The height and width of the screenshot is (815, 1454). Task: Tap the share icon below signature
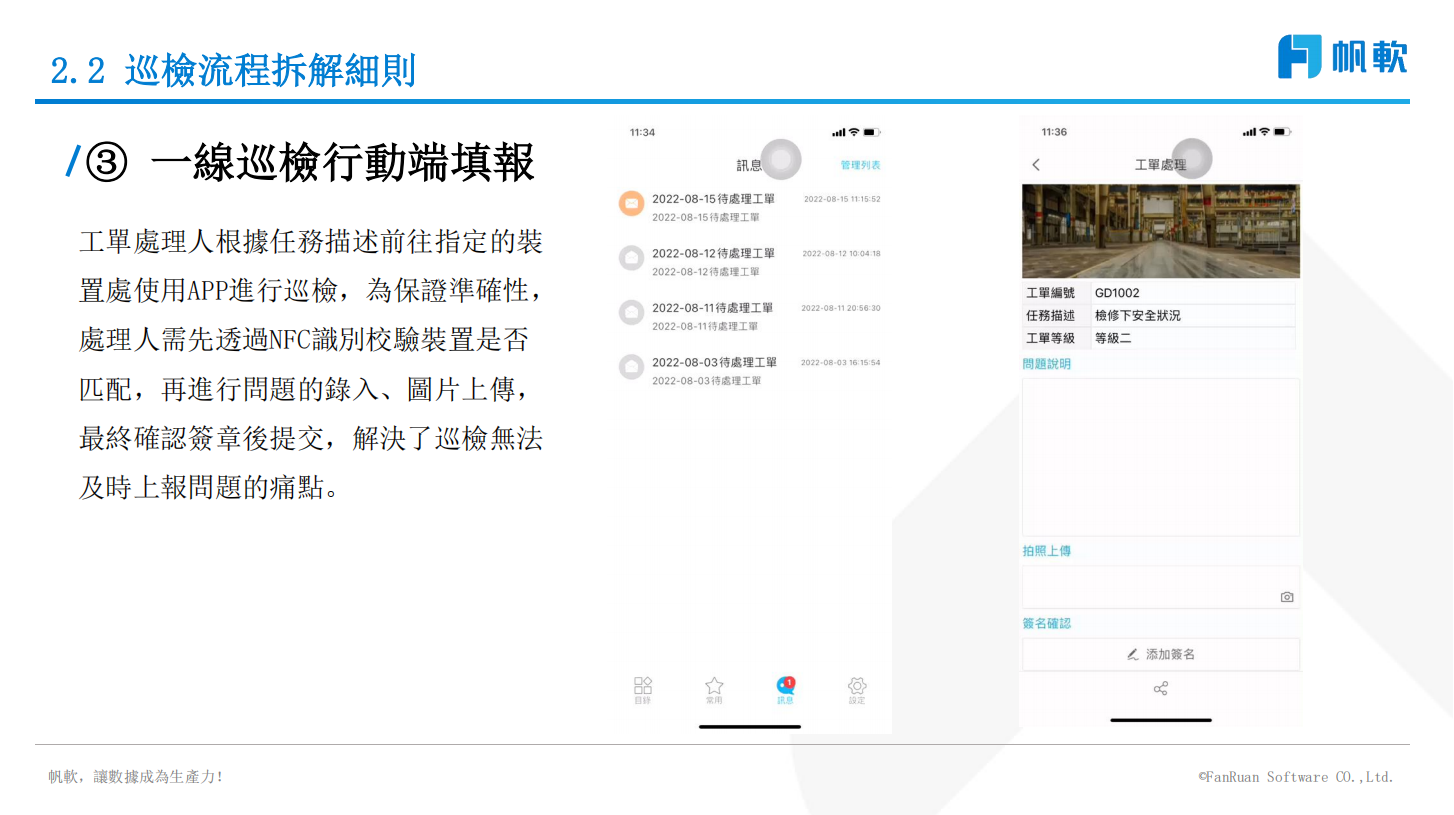(1161, 689)
